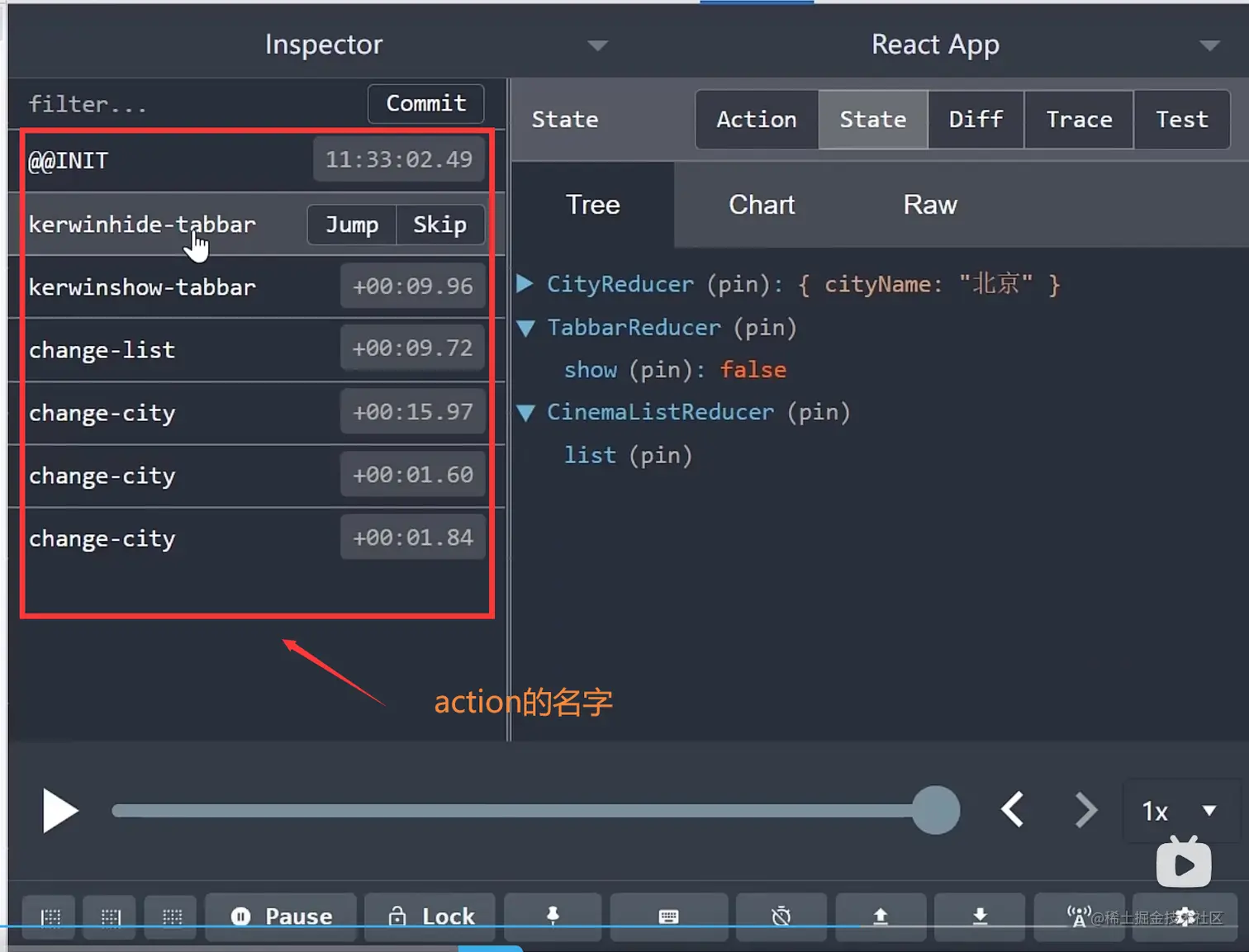Dock monitor to the left icon

(x=50, y=916)
